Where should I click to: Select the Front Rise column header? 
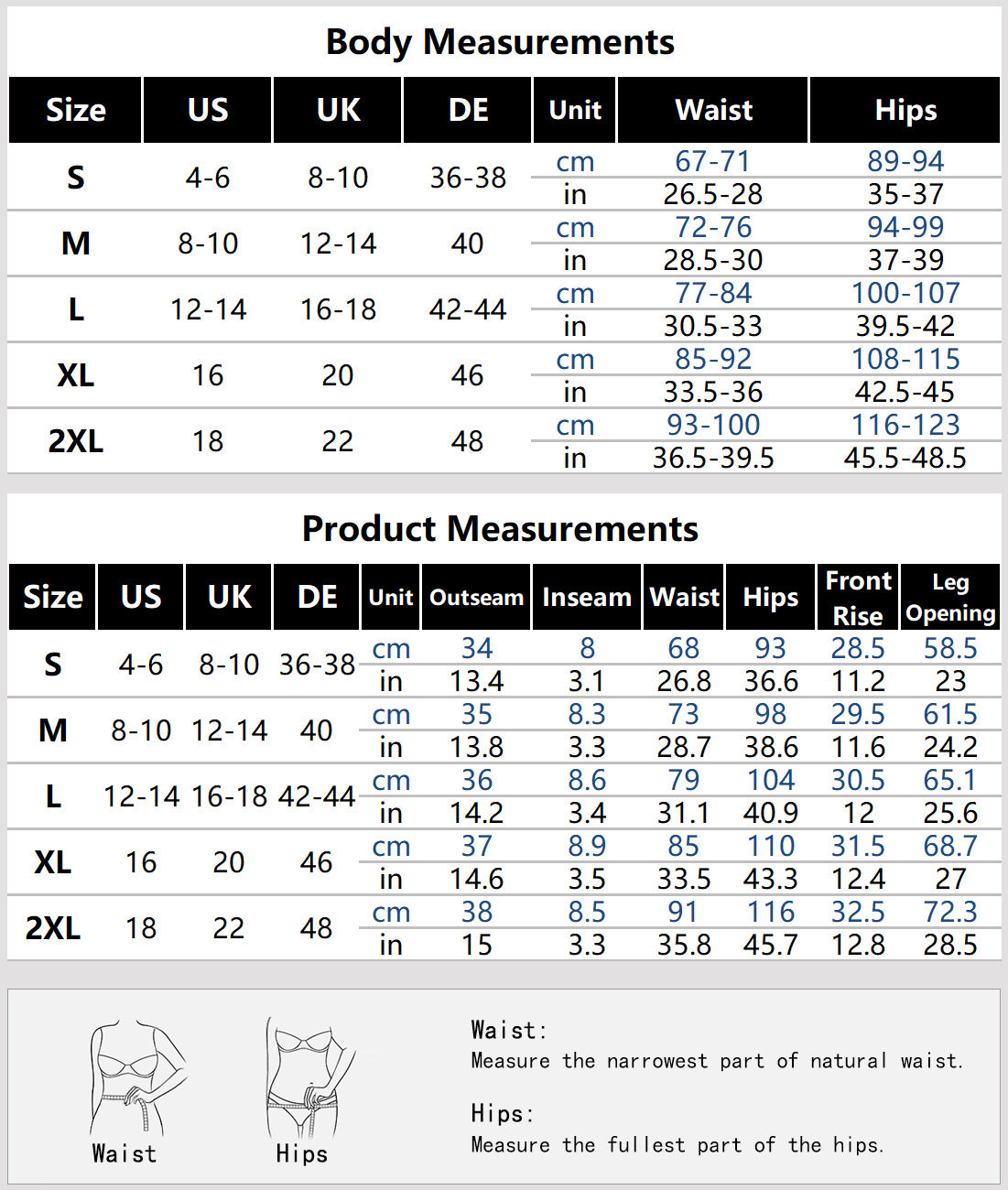(x=858, y=598)
